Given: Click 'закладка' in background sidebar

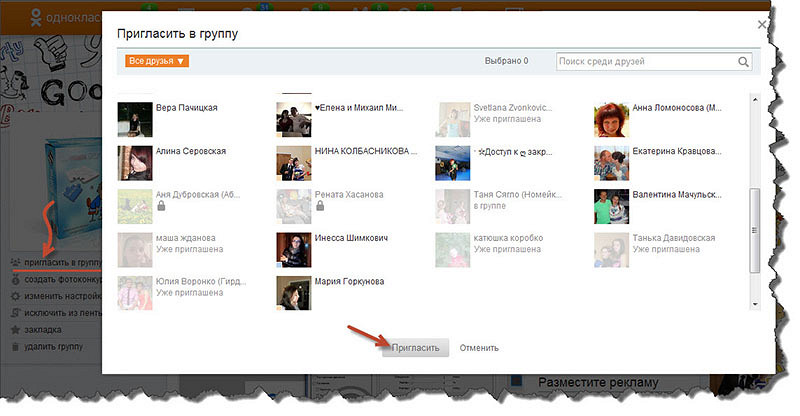Looking at the screenshot, I should (43, 330).
